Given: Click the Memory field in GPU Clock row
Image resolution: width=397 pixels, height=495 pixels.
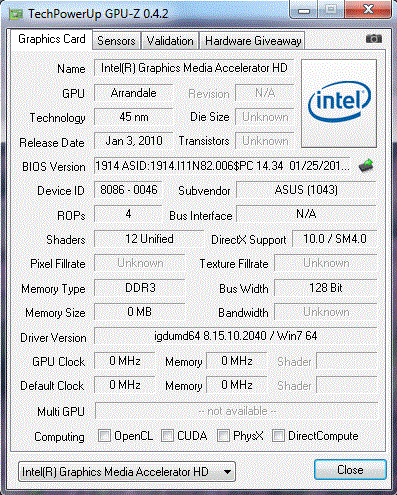Looking at the screenshot, I should point(237,361).
